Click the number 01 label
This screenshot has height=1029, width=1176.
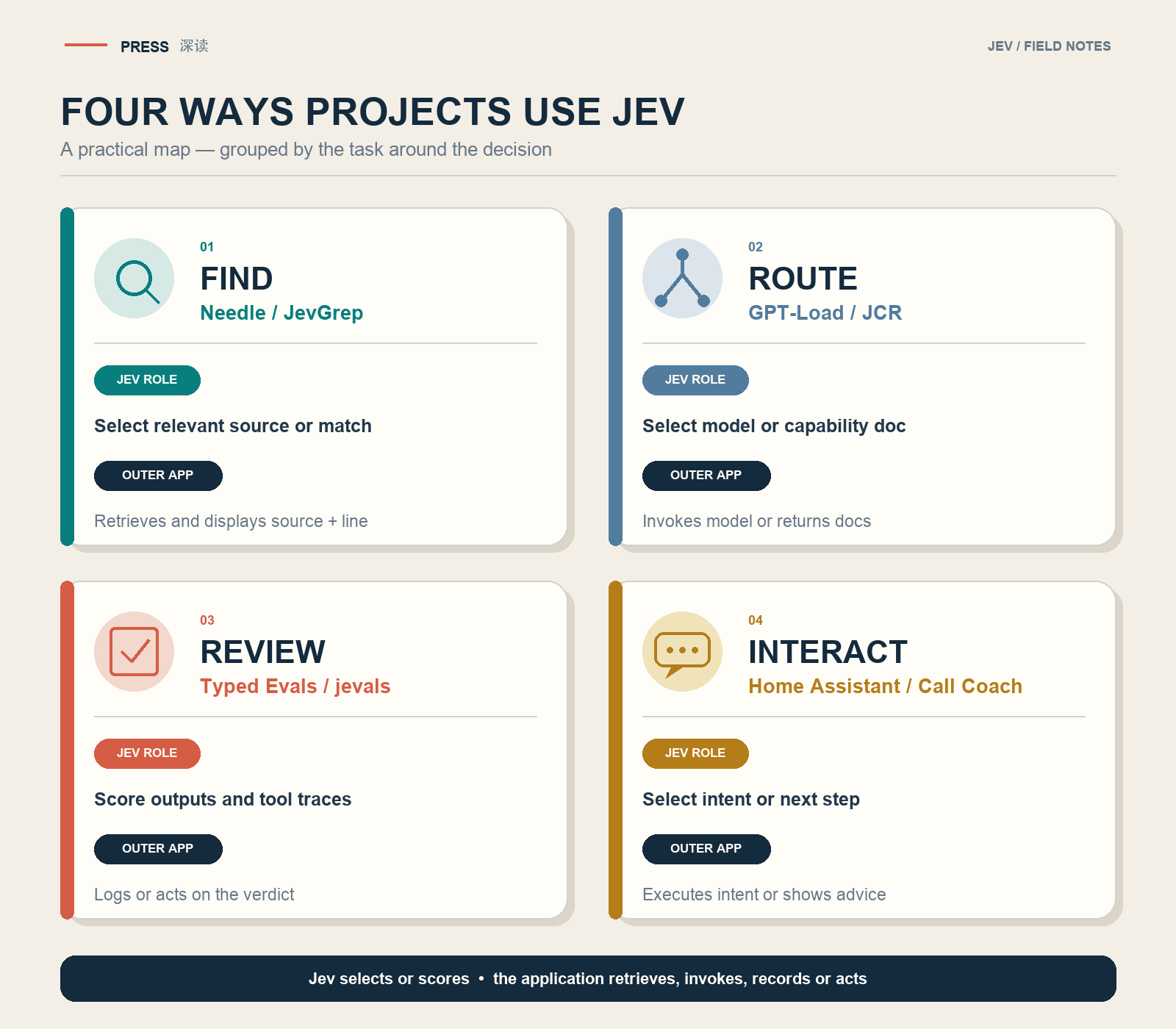click(x=207, y=247)
